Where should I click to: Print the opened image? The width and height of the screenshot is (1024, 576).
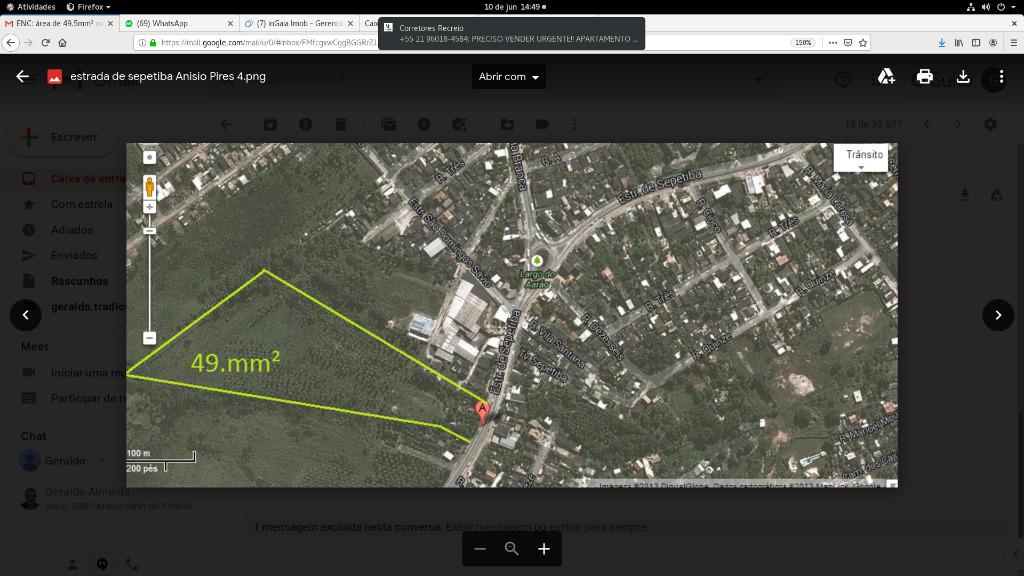[924, 76]
